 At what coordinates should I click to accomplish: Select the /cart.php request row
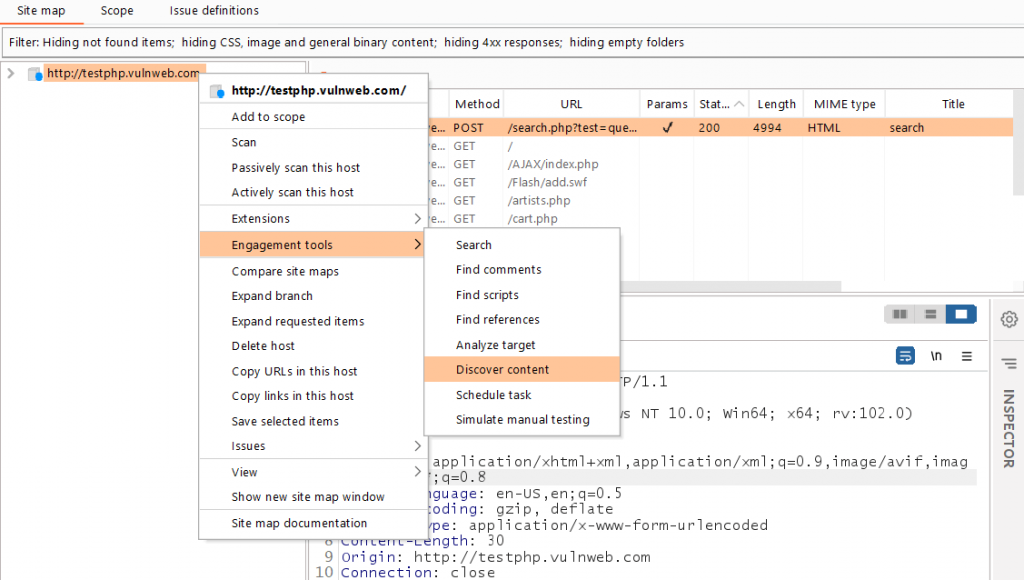pyautogui.click(x=720, y=219)
